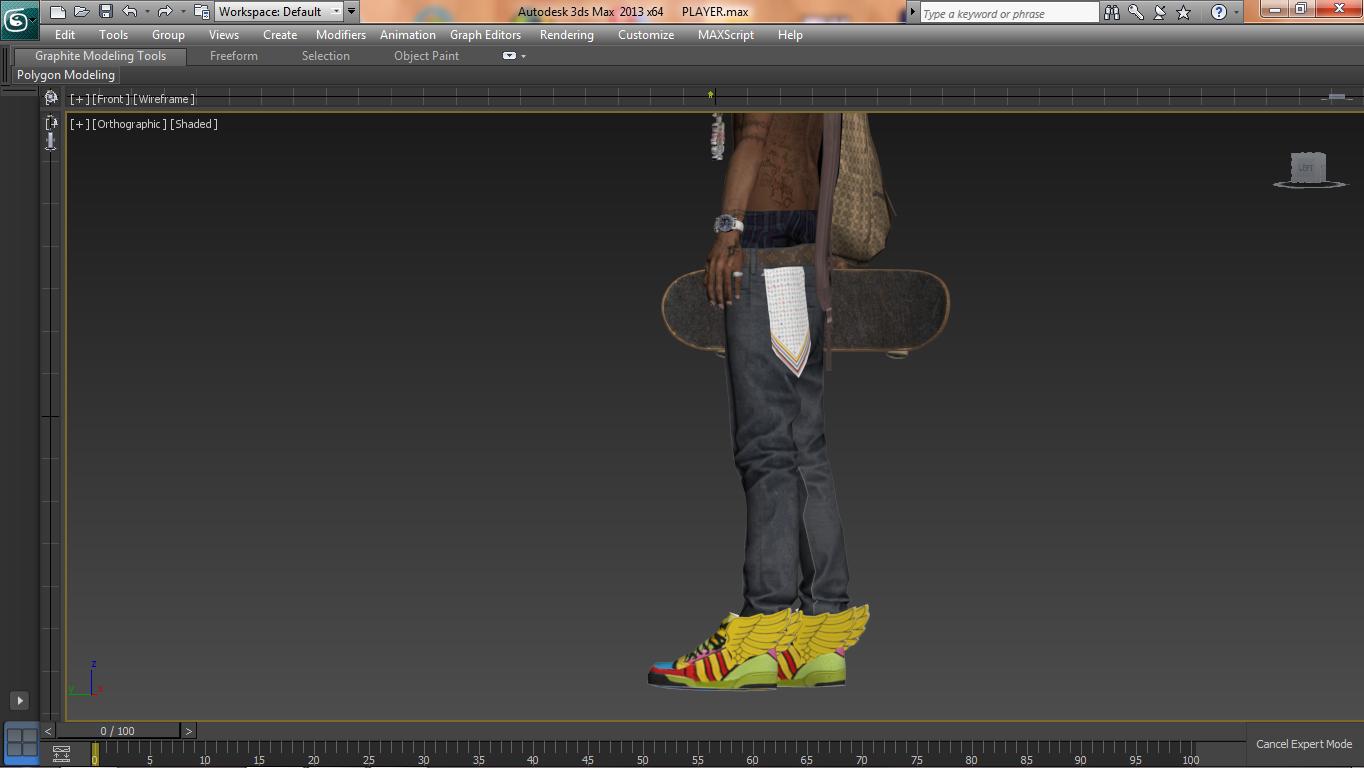The width and height of the screenshot is (1364, 768).
Task: Click the binoculars search icon
Action: coord(1112,12)
